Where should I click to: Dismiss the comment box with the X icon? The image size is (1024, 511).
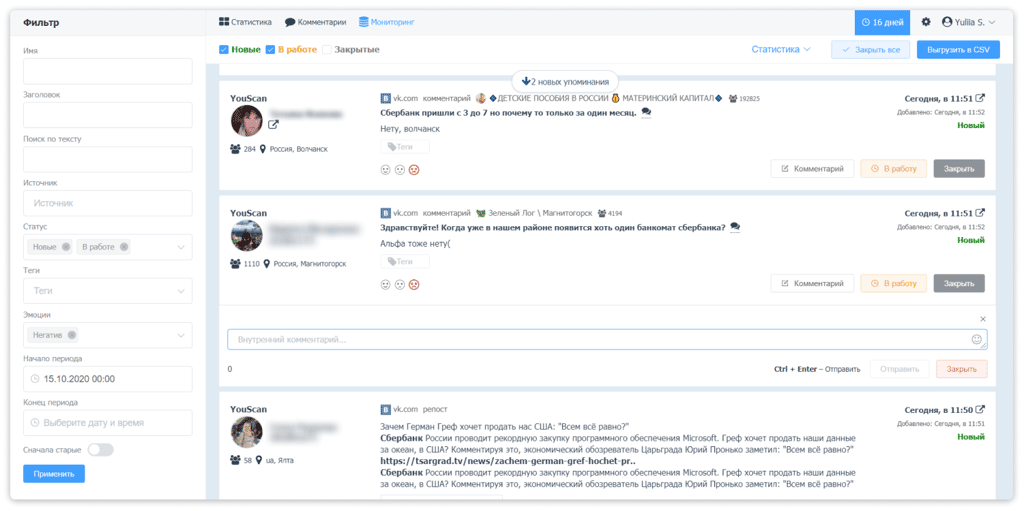click(x=983, y=319)
